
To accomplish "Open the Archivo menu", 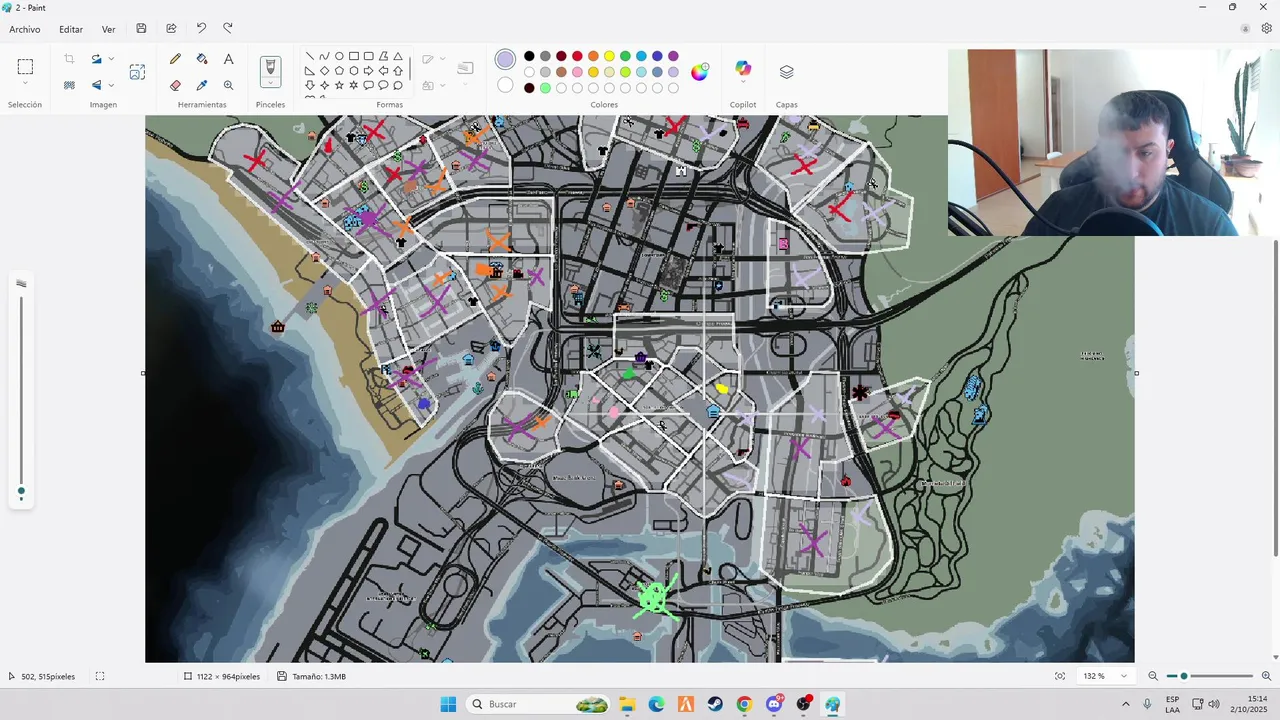I will (25, 29).
